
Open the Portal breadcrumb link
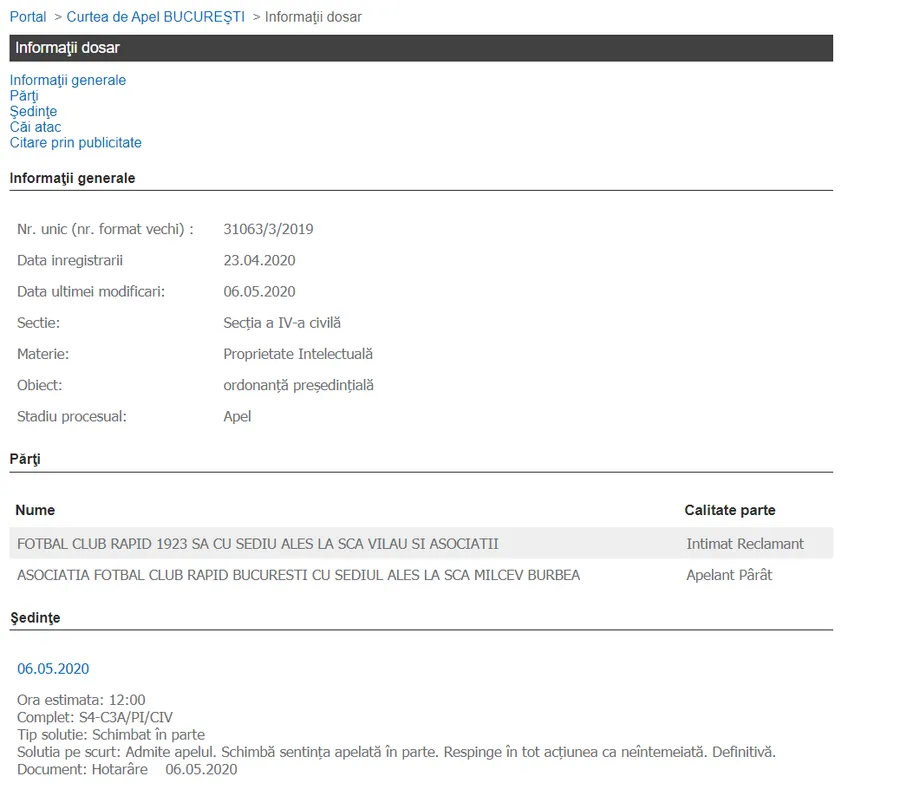tap(28, 17)
